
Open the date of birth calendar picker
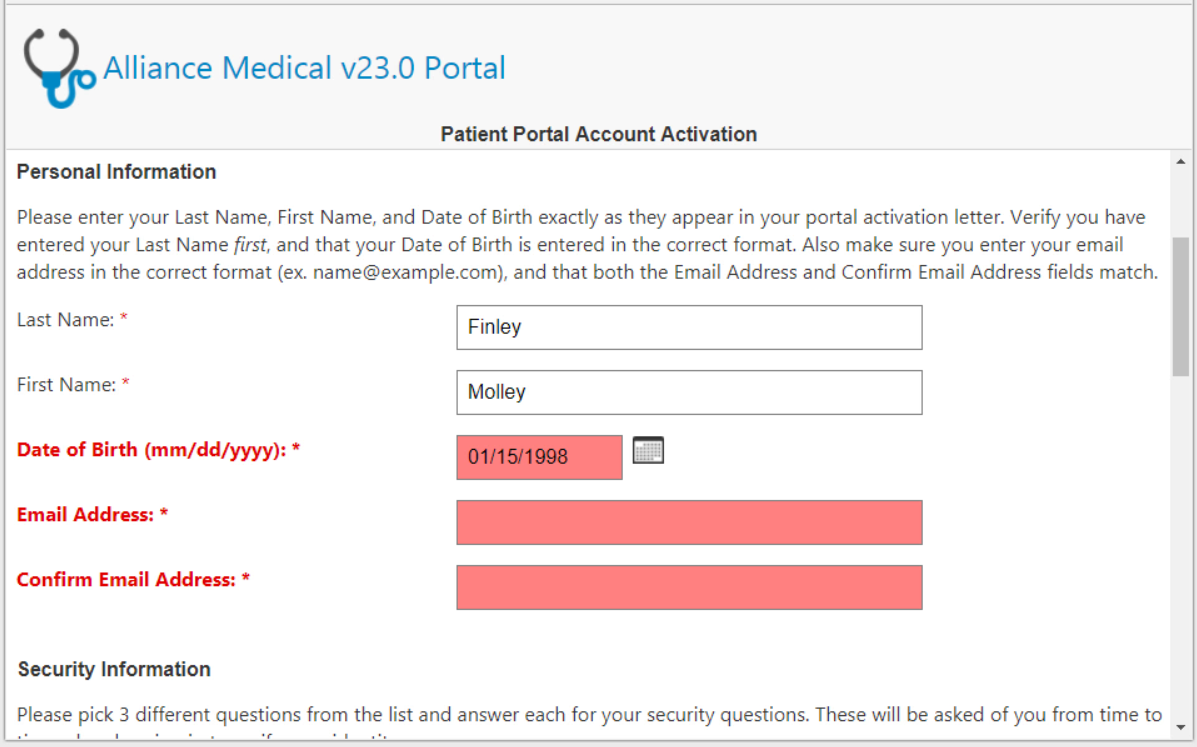point(648,450)
